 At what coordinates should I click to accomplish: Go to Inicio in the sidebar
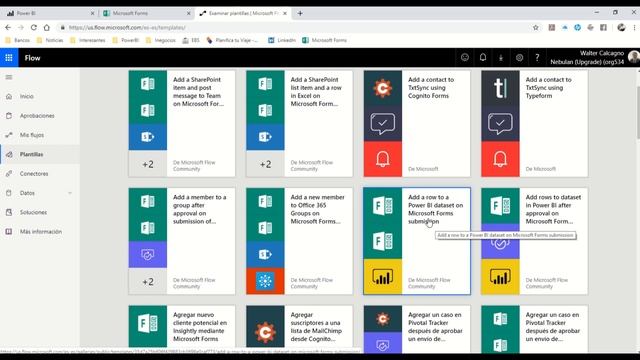coord(27,96)
